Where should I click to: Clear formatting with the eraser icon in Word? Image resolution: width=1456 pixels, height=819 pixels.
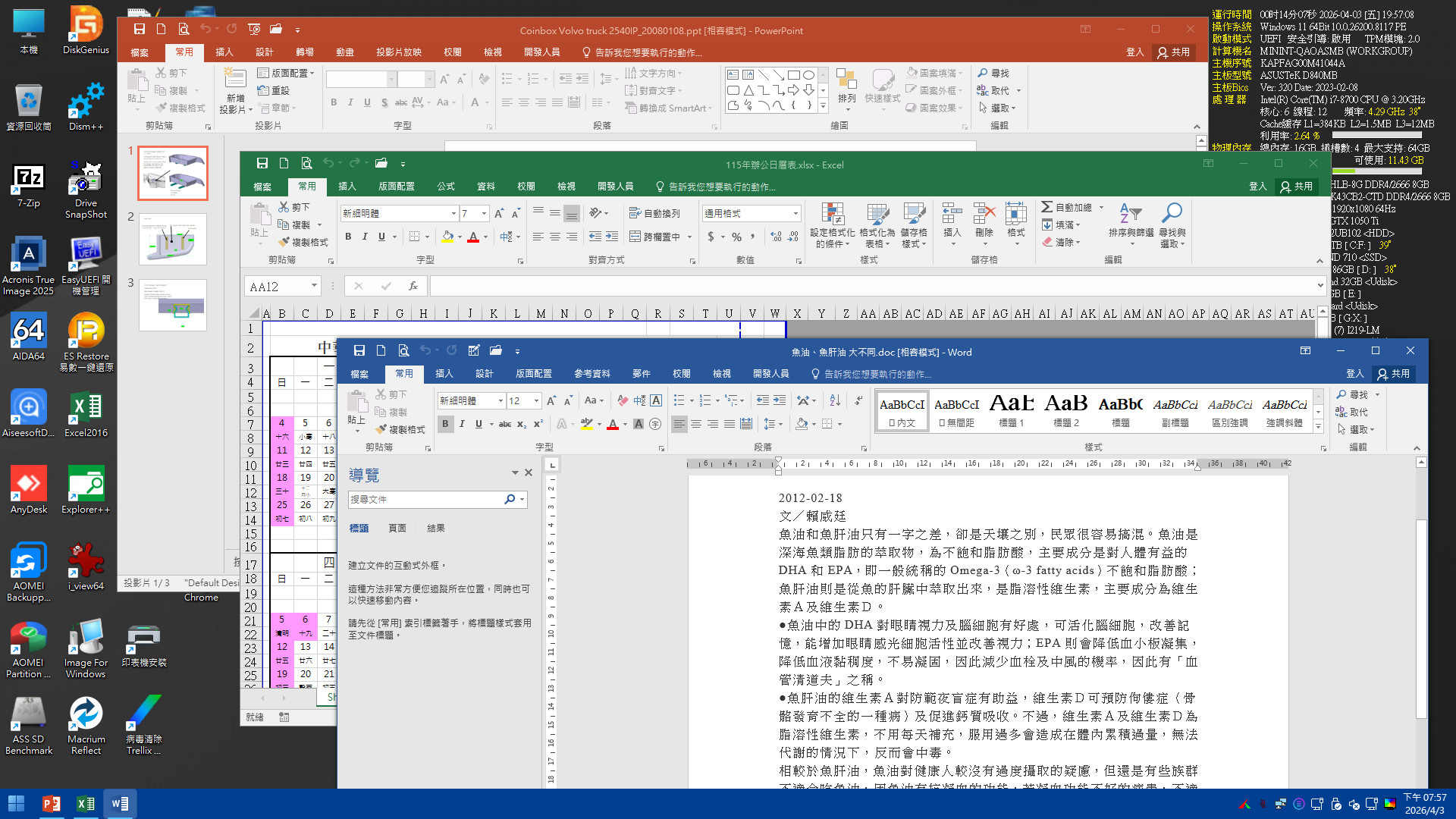click(x=622, y=400)
